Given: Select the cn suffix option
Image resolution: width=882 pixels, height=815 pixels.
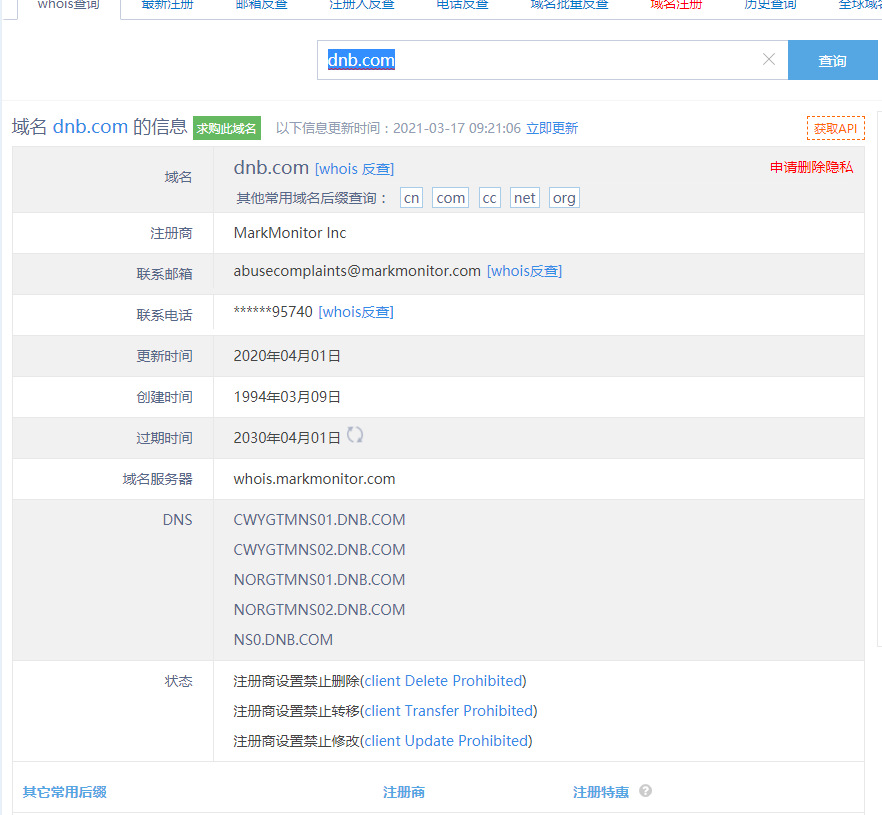Looking at the screenshot, I should (x=411, y=198).
